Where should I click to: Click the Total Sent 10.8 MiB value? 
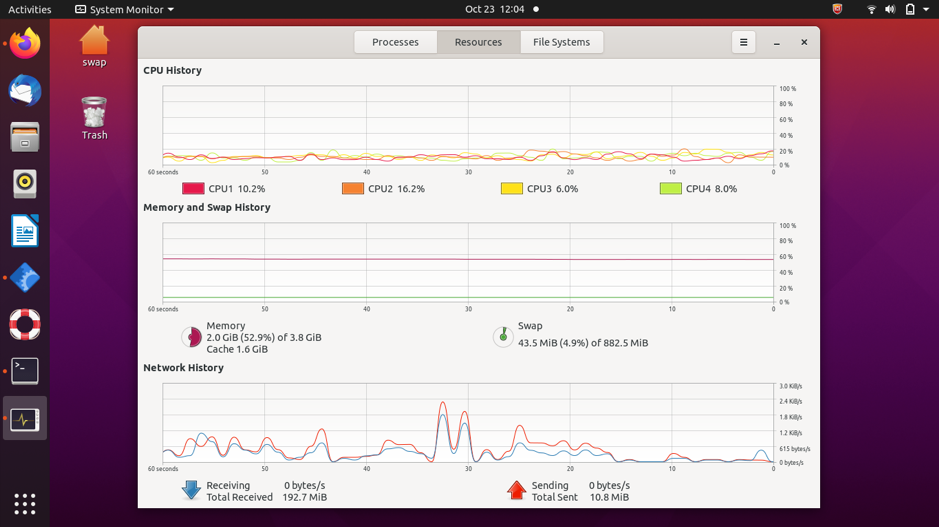pos(609,497)
